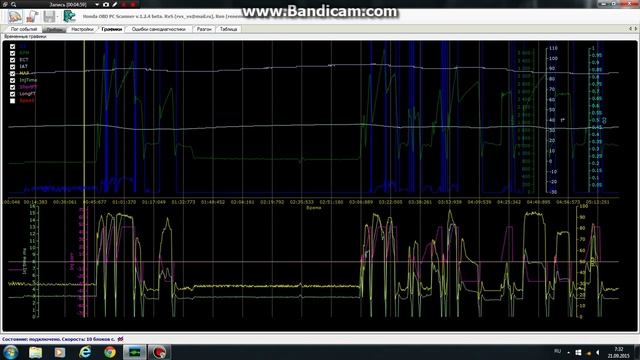Click the status icon after the speed text
The image size is (640, 360).
coord(120,339)
